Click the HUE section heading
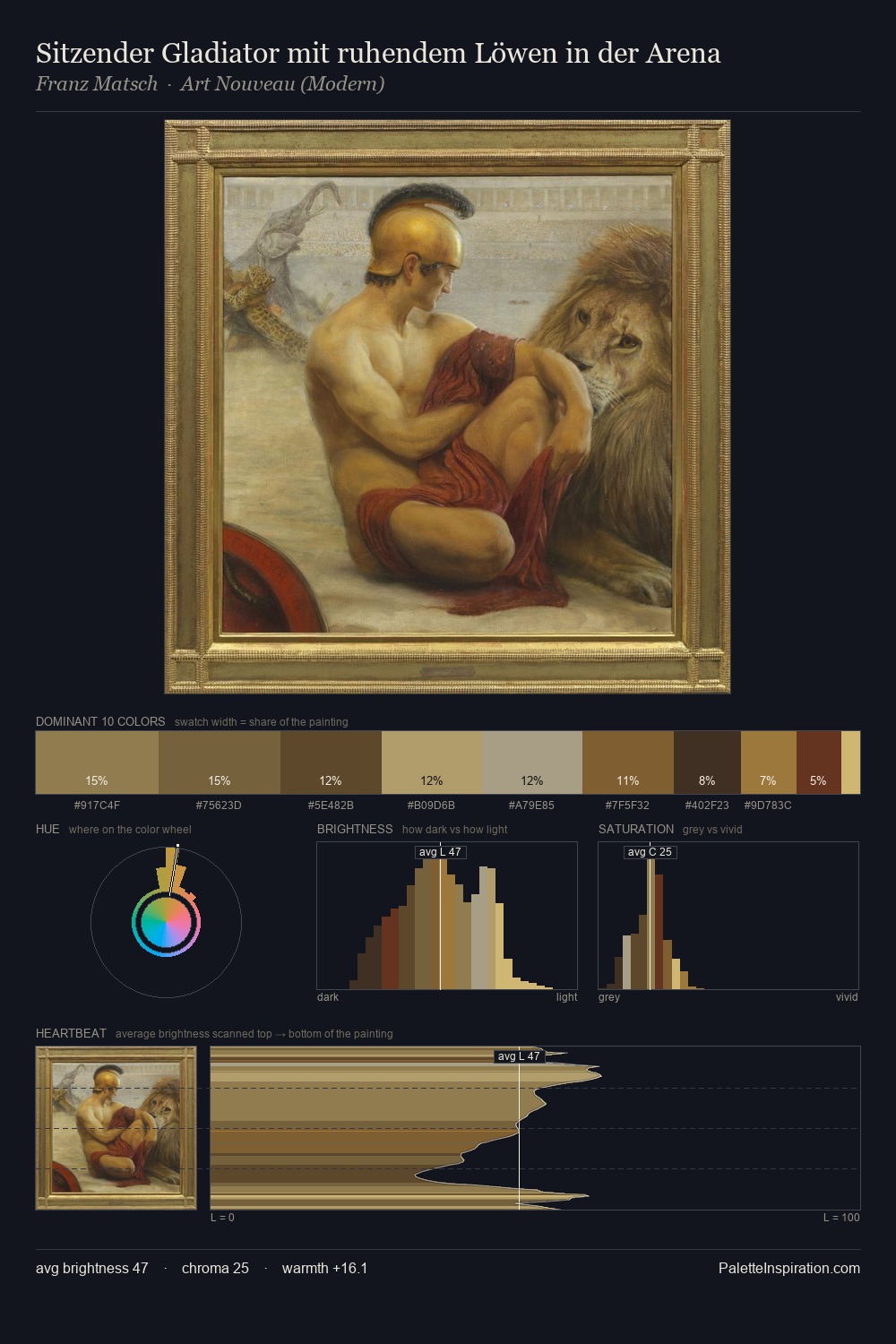The image size is (896, 1344). coord(47,829)
